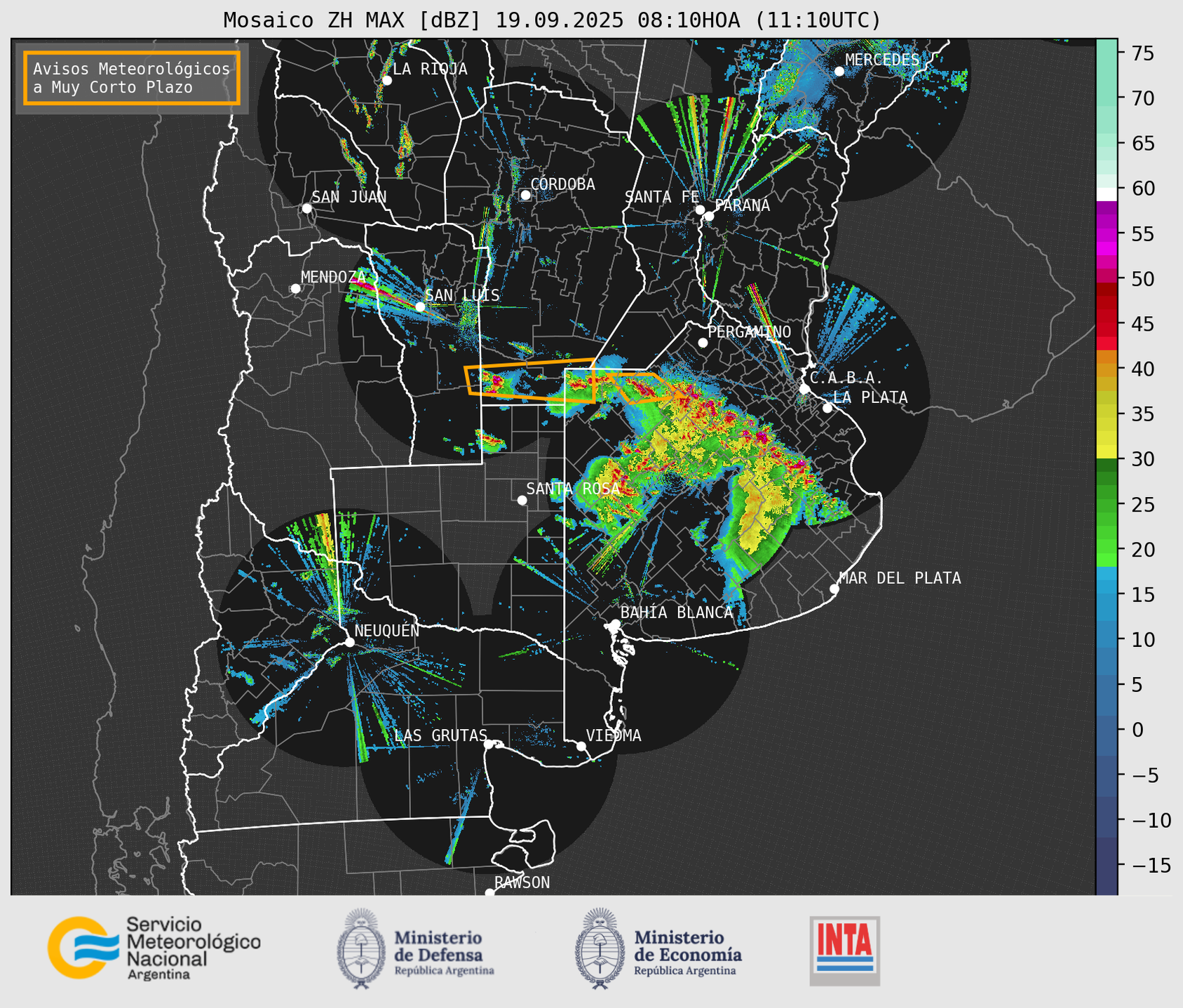Click the VIEDMA label
This screenshot has width=1183, height=1008.
(x=614, y=735)
